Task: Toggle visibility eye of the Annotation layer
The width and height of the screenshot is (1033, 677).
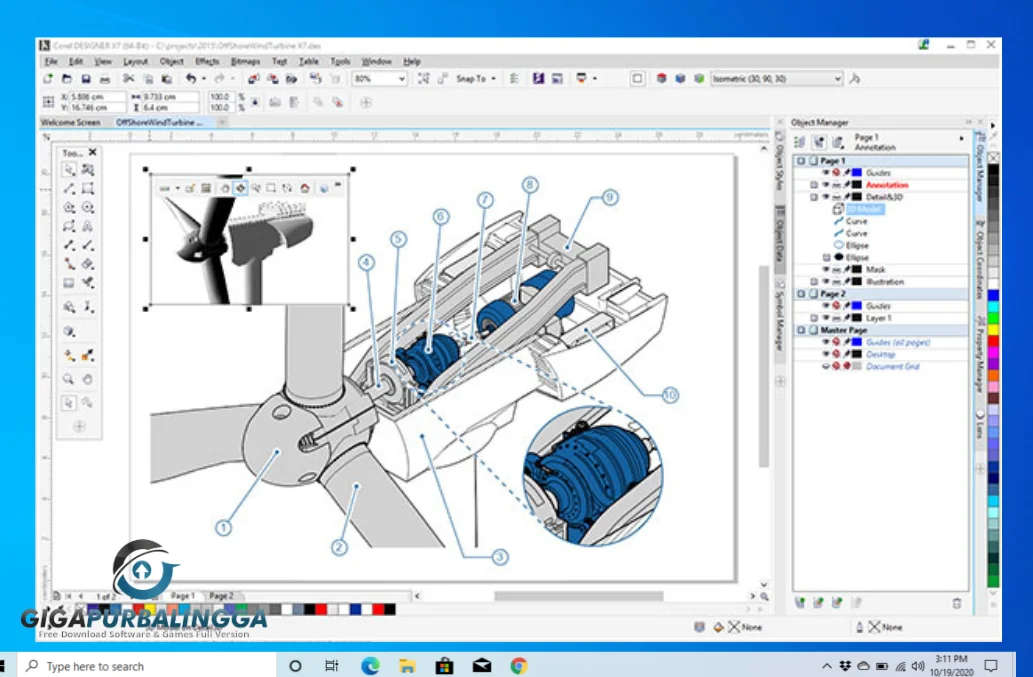Action: tap(825, 184)
